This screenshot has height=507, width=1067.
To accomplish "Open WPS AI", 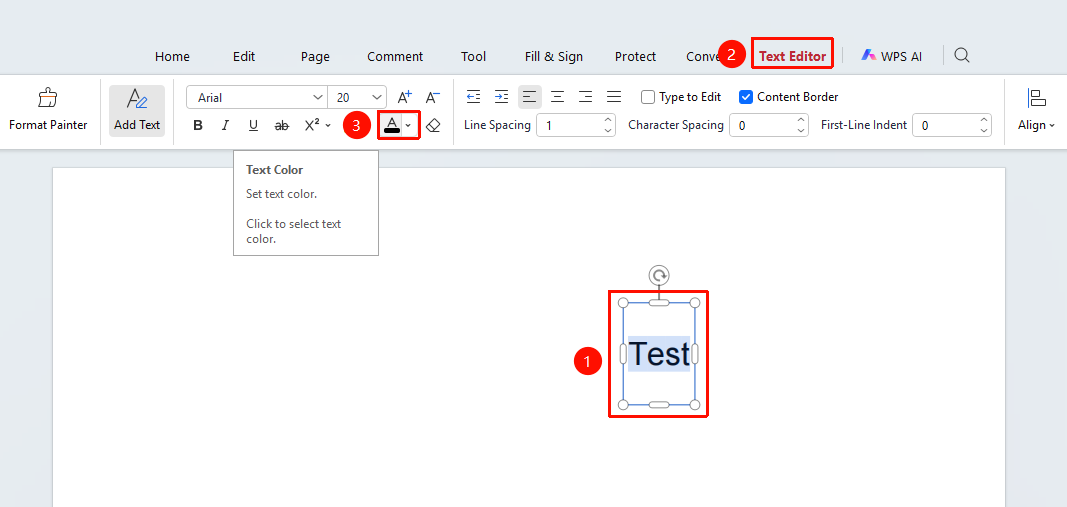I will pyautogui.click(x=892, y=56).
